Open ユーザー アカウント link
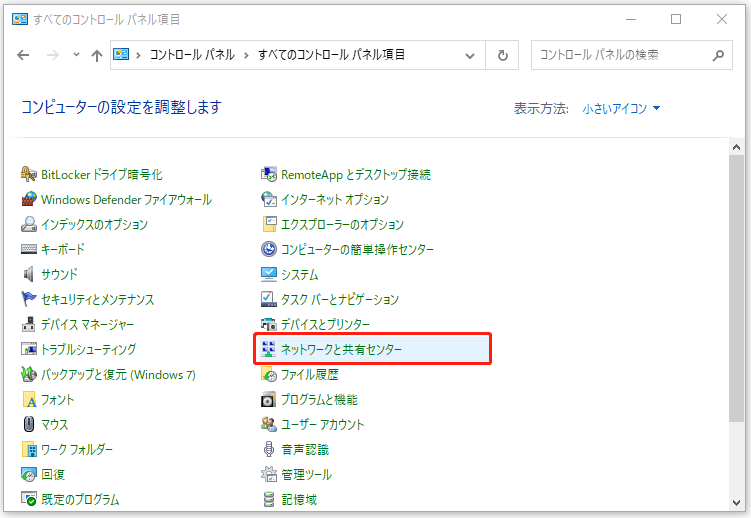 tap(322, 425)
